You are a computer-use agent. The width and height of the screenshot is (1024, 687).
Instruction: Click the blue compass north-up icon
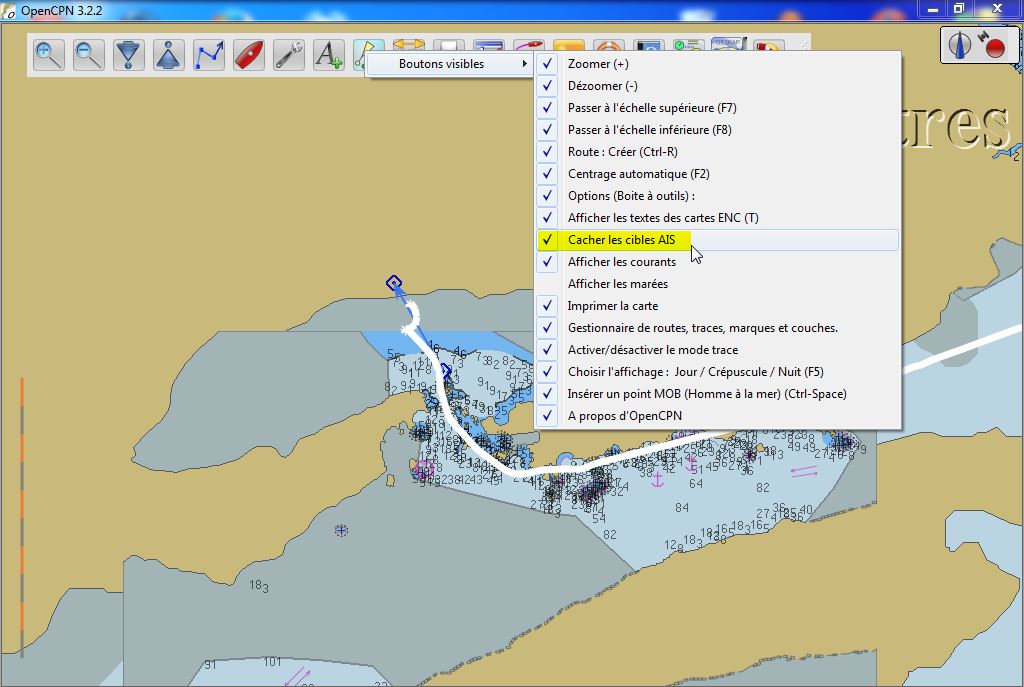pyautogui.click(x=960, y=45)
